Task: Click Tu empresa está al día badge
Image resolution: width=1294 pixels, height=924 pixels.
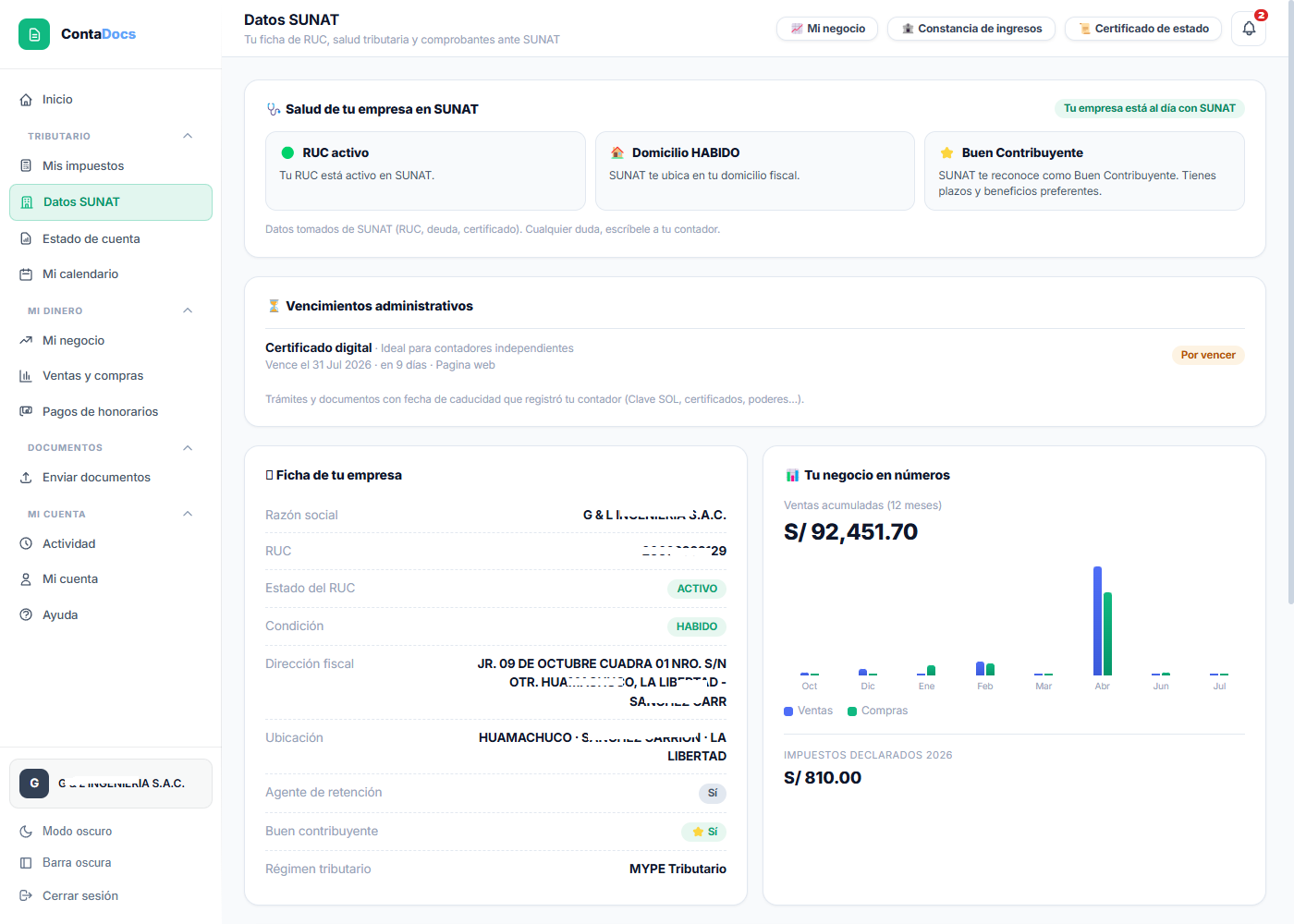Action: pos(1150,109)
